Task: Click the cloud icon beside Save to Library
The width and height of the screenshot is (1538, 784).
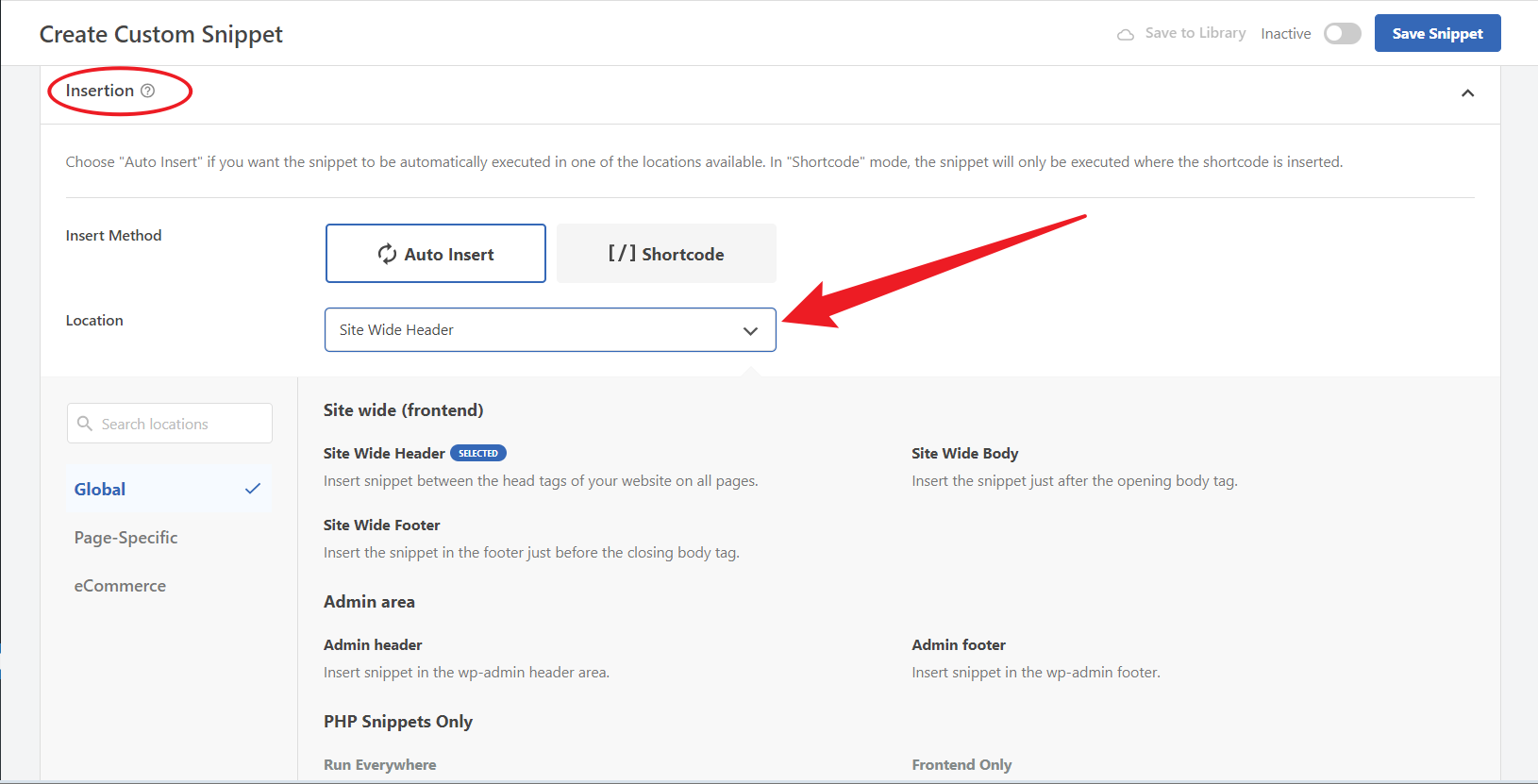Action: point(1125,34)
